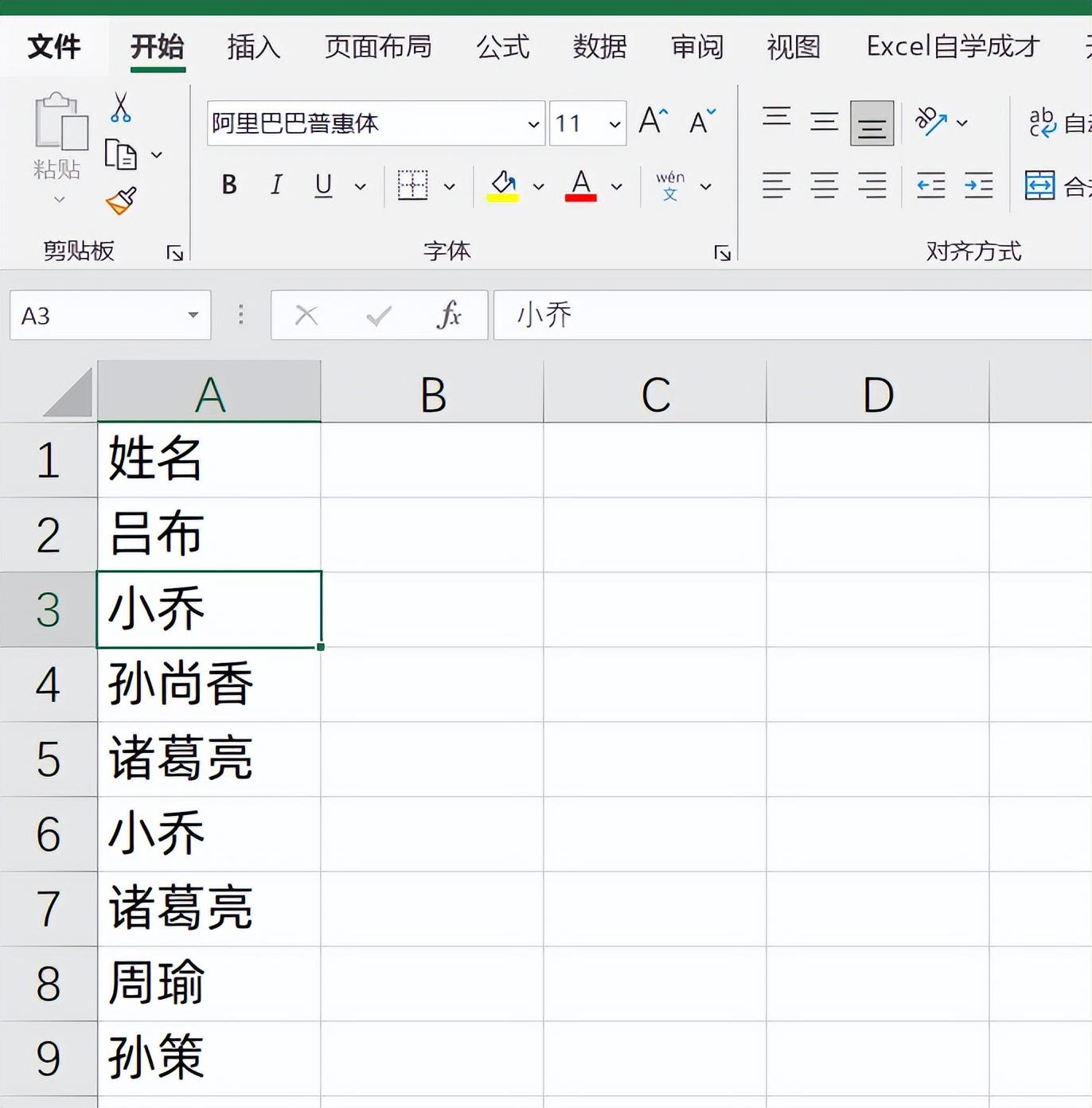
Task: Toggle bold formatting
Action: [229, 185]
